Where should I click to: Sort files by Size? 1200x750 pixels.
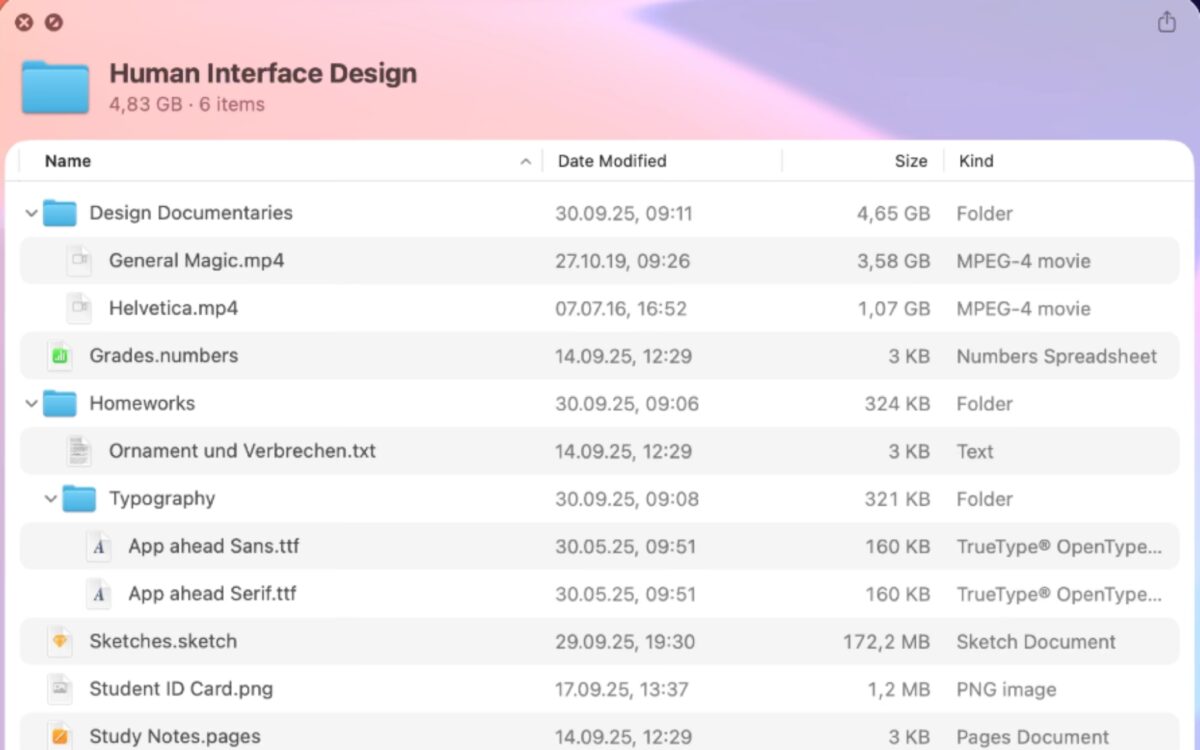(911, 160)
